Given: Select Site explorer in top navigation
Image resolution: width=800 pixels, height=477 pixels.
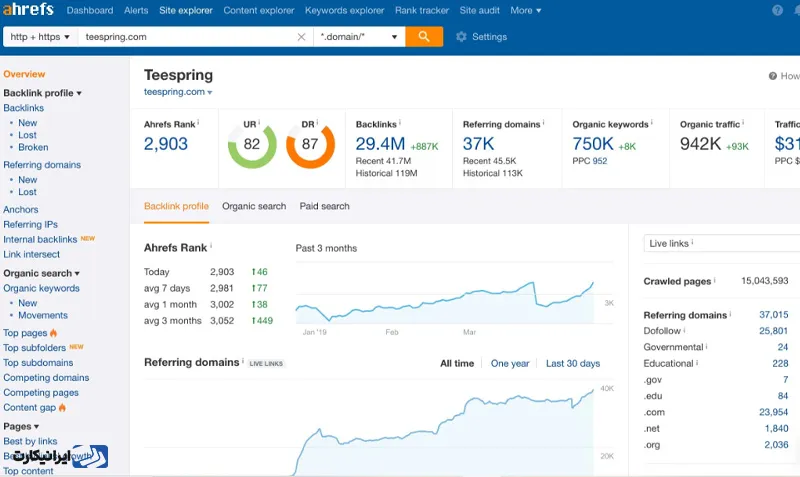Looking at the screenshot, I should [186, 10].
